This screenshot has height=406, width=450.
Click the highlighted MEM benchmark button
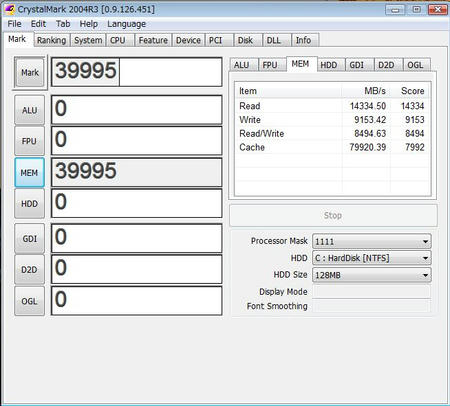tap(29, 173)
